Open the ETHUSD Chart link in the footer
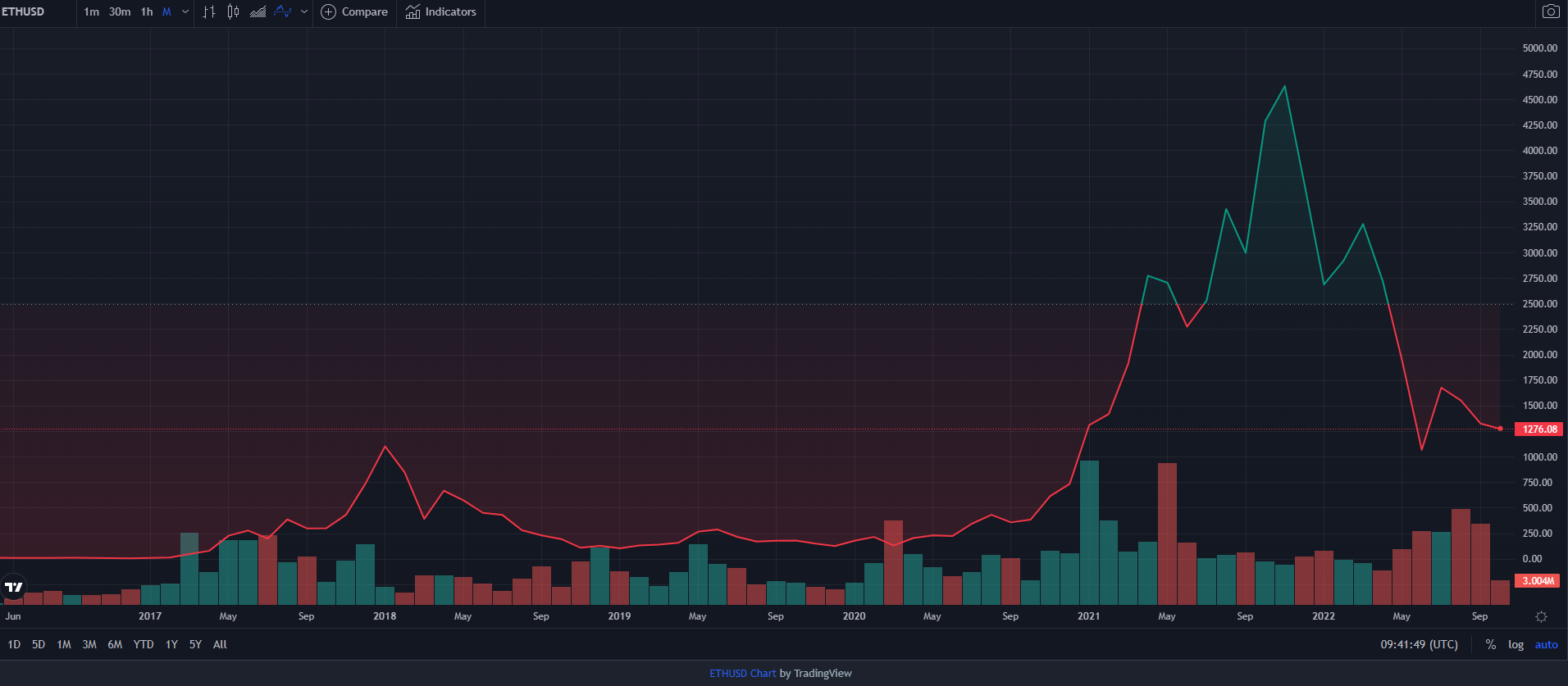Screen dimensions: 1568x686 click(742, 674)
